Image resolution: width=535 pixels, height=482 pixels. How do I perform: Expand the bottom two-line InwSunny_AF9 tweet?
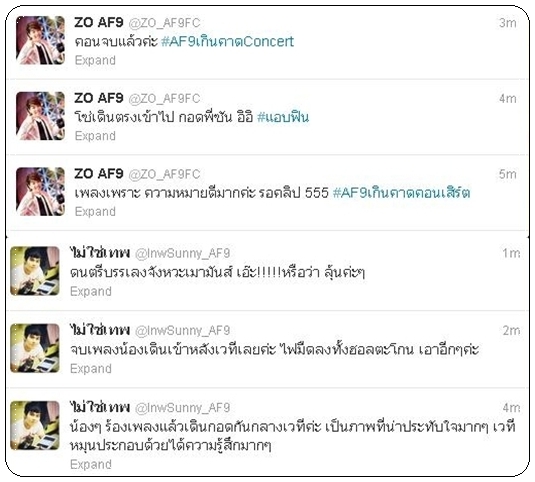pyautogui.click(x=91, y=465)
